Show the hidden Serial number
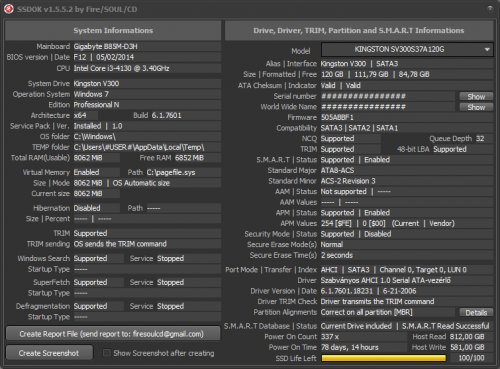The width and height of the screenshot is (500, 369). point(476,96)
